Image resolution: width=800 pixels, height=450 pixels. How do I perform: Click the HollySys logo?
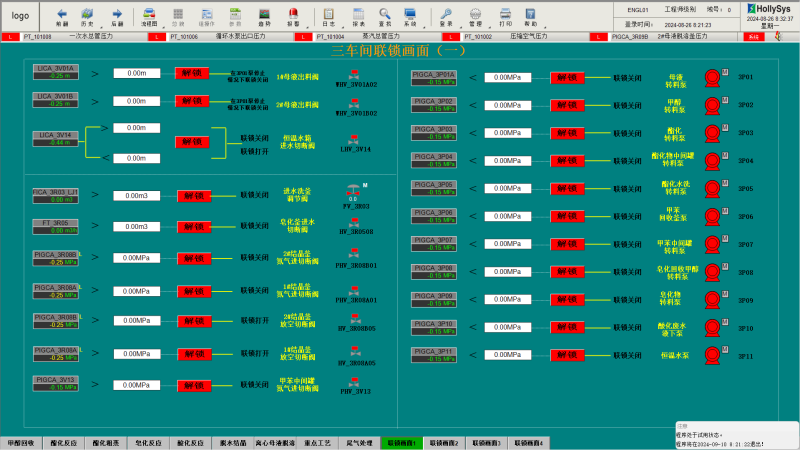769,9
